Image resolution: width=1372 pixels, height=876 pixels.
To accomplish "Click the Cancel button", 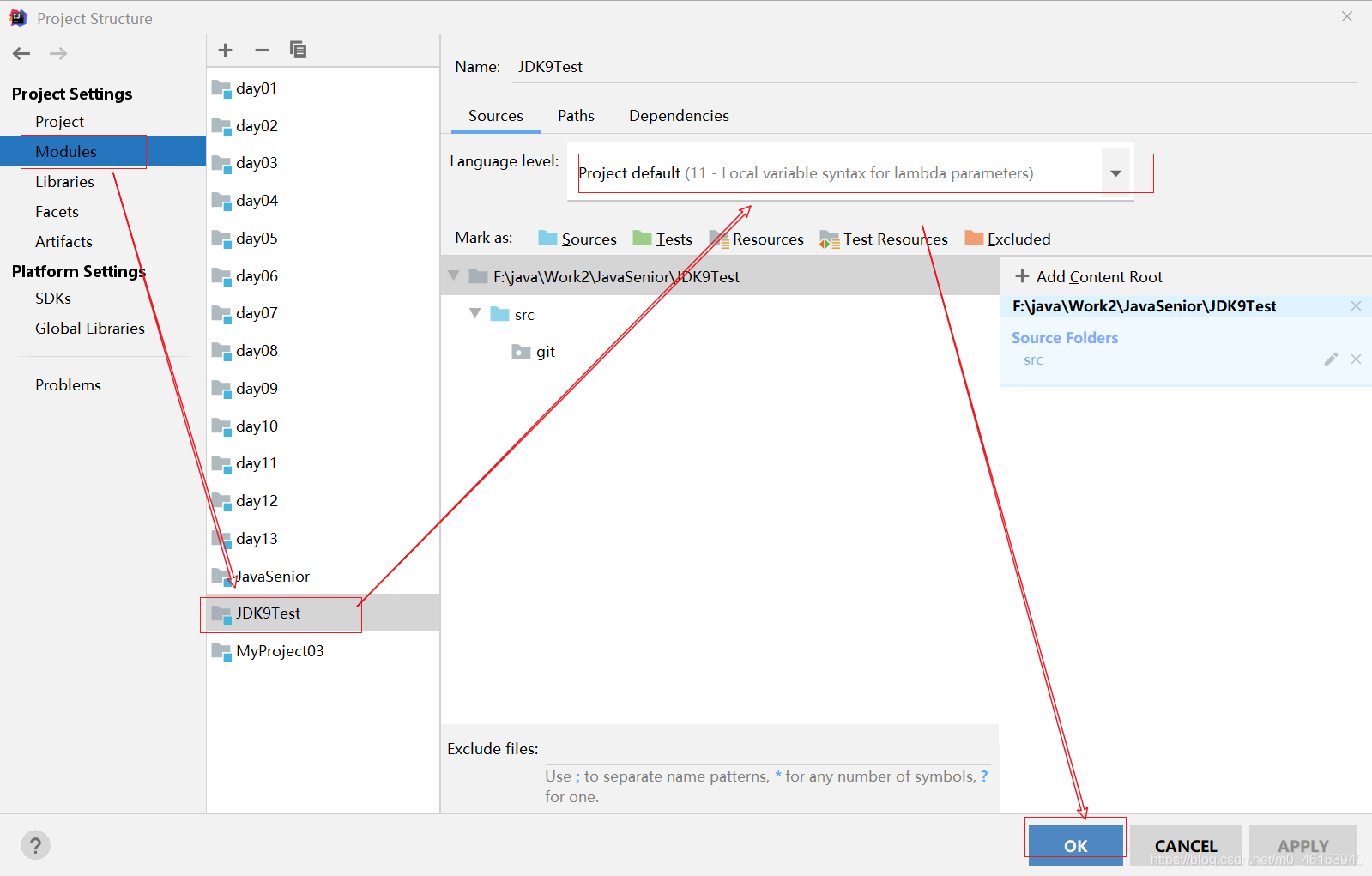I will coord(1186,845).
